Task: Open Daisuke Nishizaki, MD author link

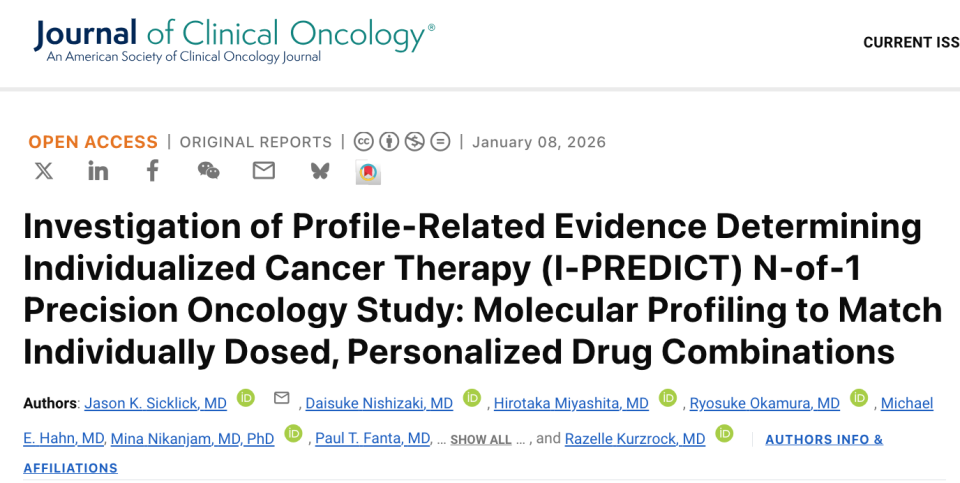Action: click(379, 403)
